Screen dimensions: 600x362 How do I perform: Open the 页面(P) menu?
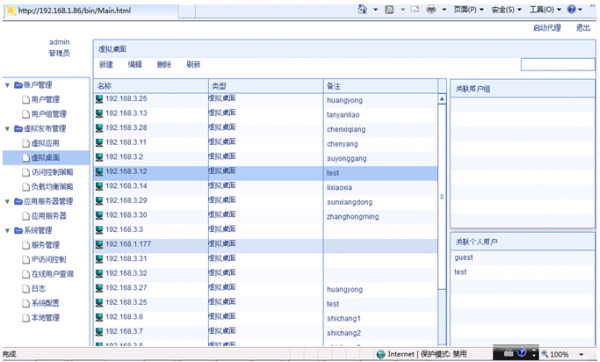(x=469, y=10)
